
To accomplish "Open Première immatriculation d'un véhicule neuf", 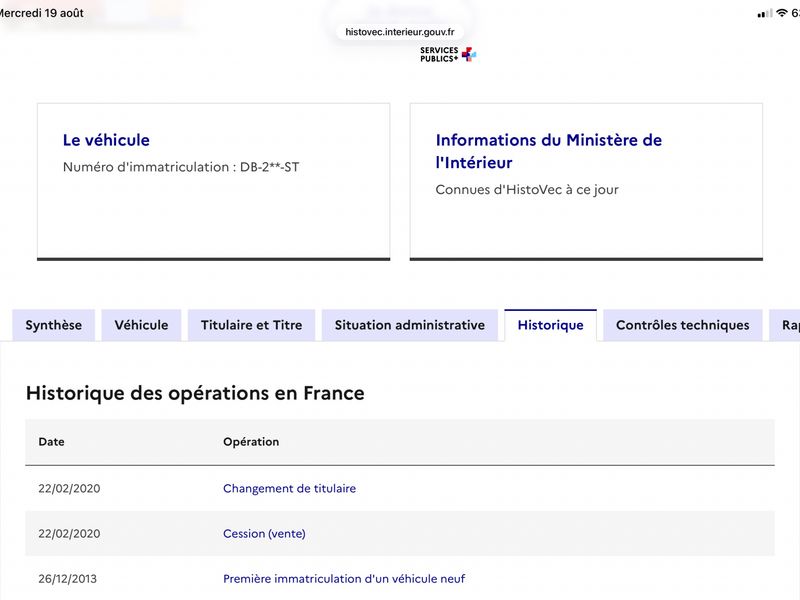I will (x=344, y=579).
